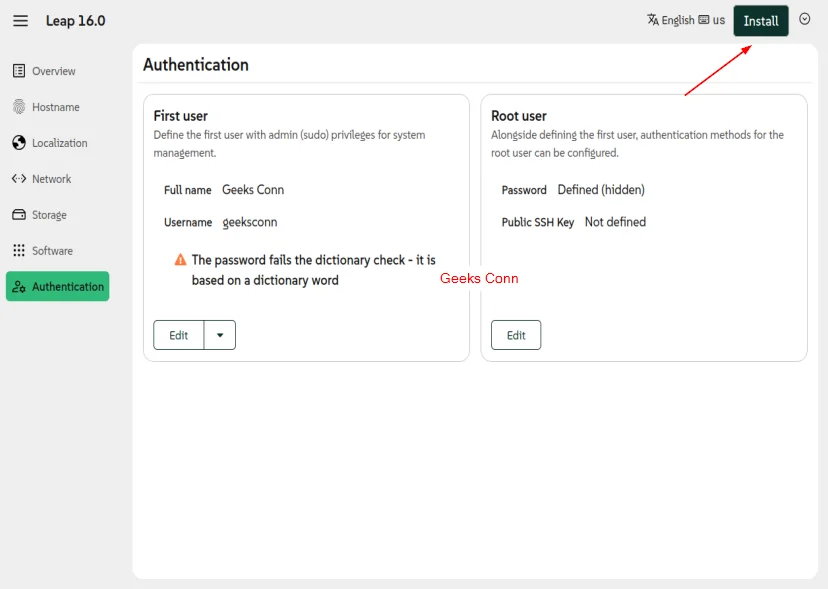Click the Authentication user-key icon
828x589 pixels.
point(19,287)
